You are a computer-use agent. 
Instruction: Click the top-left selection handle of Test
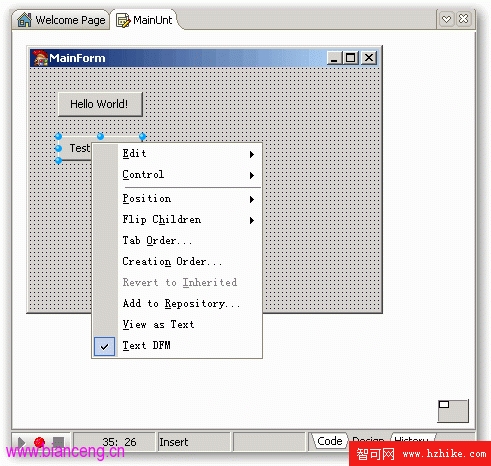(58, 136)
